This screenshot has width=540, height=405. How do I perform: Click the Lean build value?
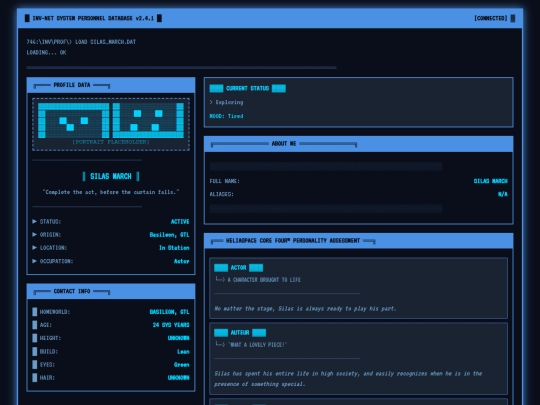tap(183, 351)
